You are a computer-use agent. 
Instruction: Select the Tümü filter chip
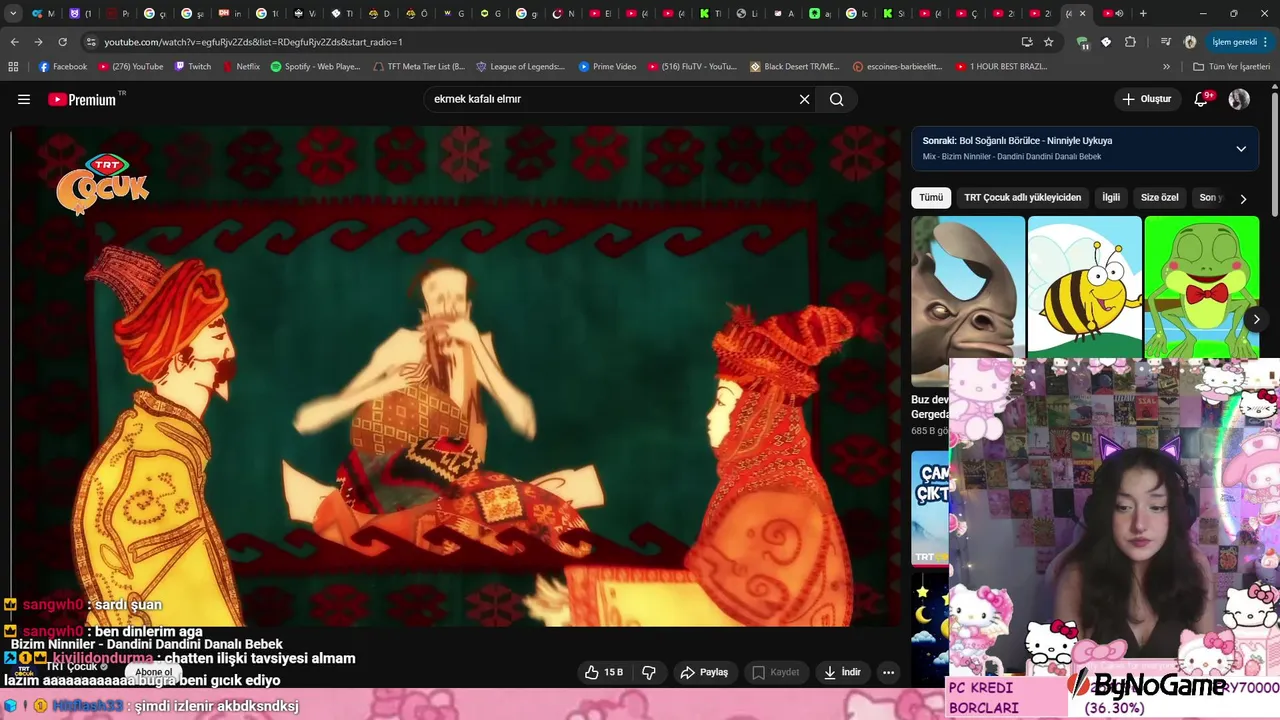[x=931, y=197]
